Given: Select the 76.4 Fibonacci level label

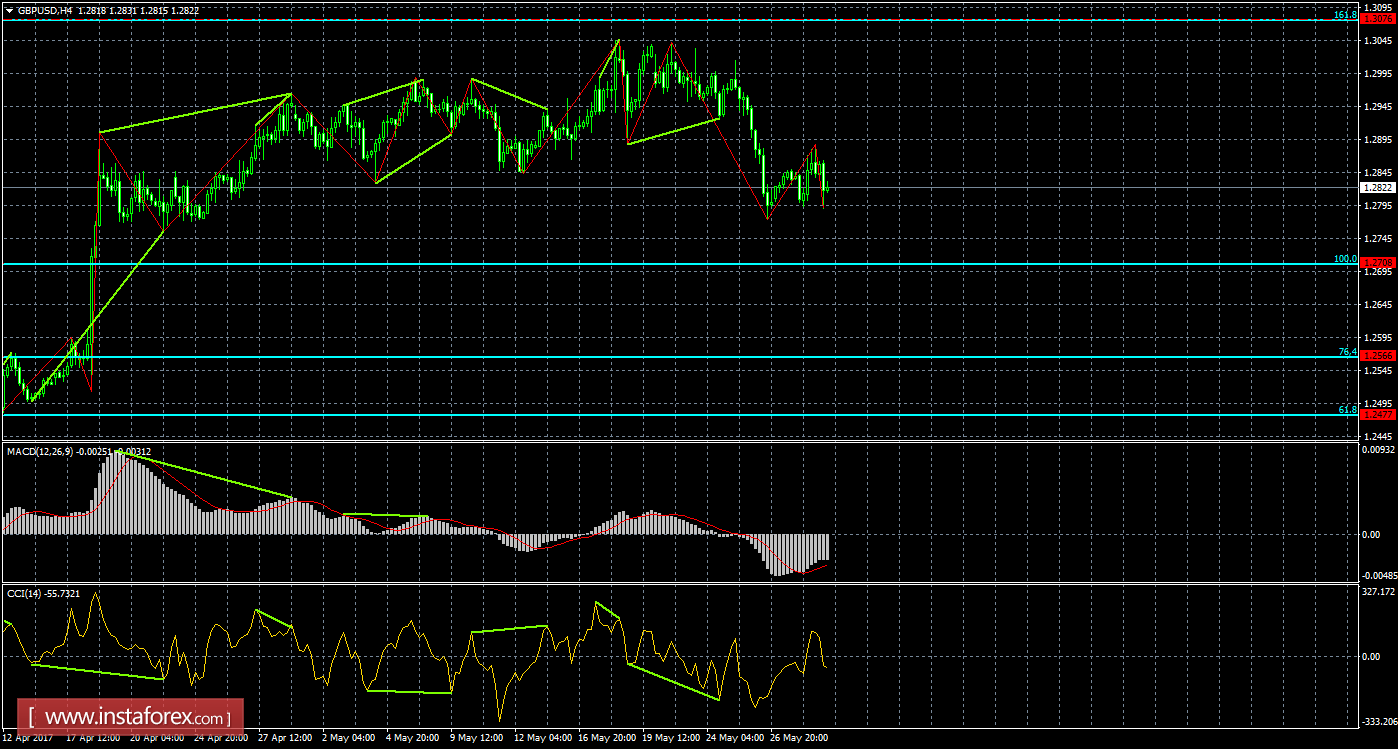Looking at the screenshot, I should coord(1347,352).
